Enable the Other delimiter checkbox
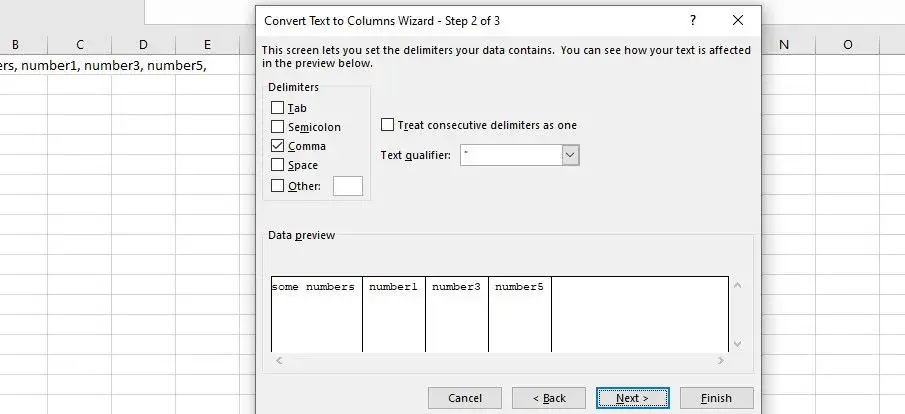Viewport: 905px width, 414px height. pyautogui.click(x=278, y=185)
